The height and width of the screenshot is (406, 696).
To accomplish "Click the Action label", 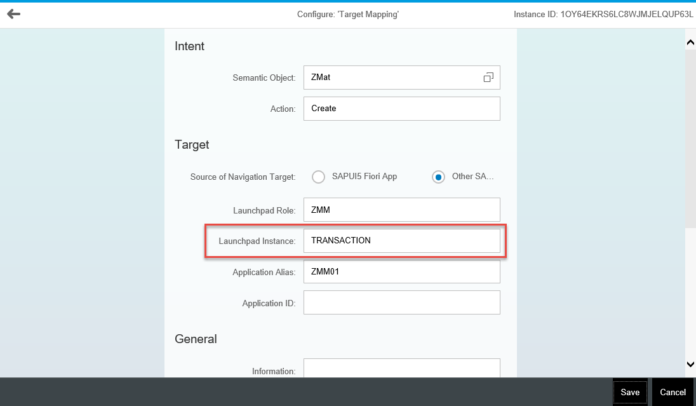I will pyautogui.click(x=283, y=109).
